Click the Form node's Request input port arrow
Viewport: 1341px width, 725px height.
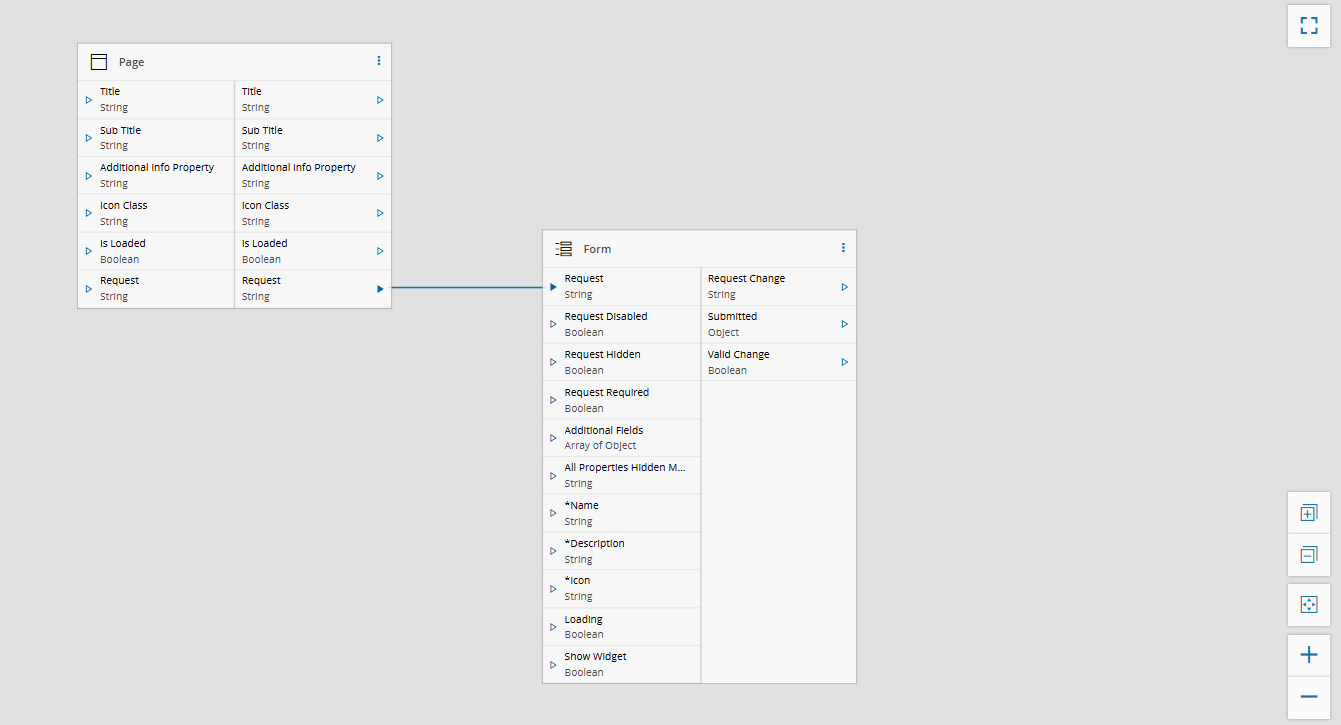click(553, 287)
